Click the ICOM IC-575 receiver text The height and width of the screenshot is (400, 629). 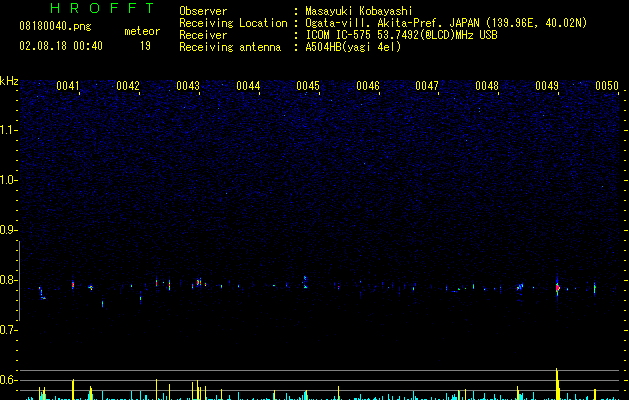(401, 35)
